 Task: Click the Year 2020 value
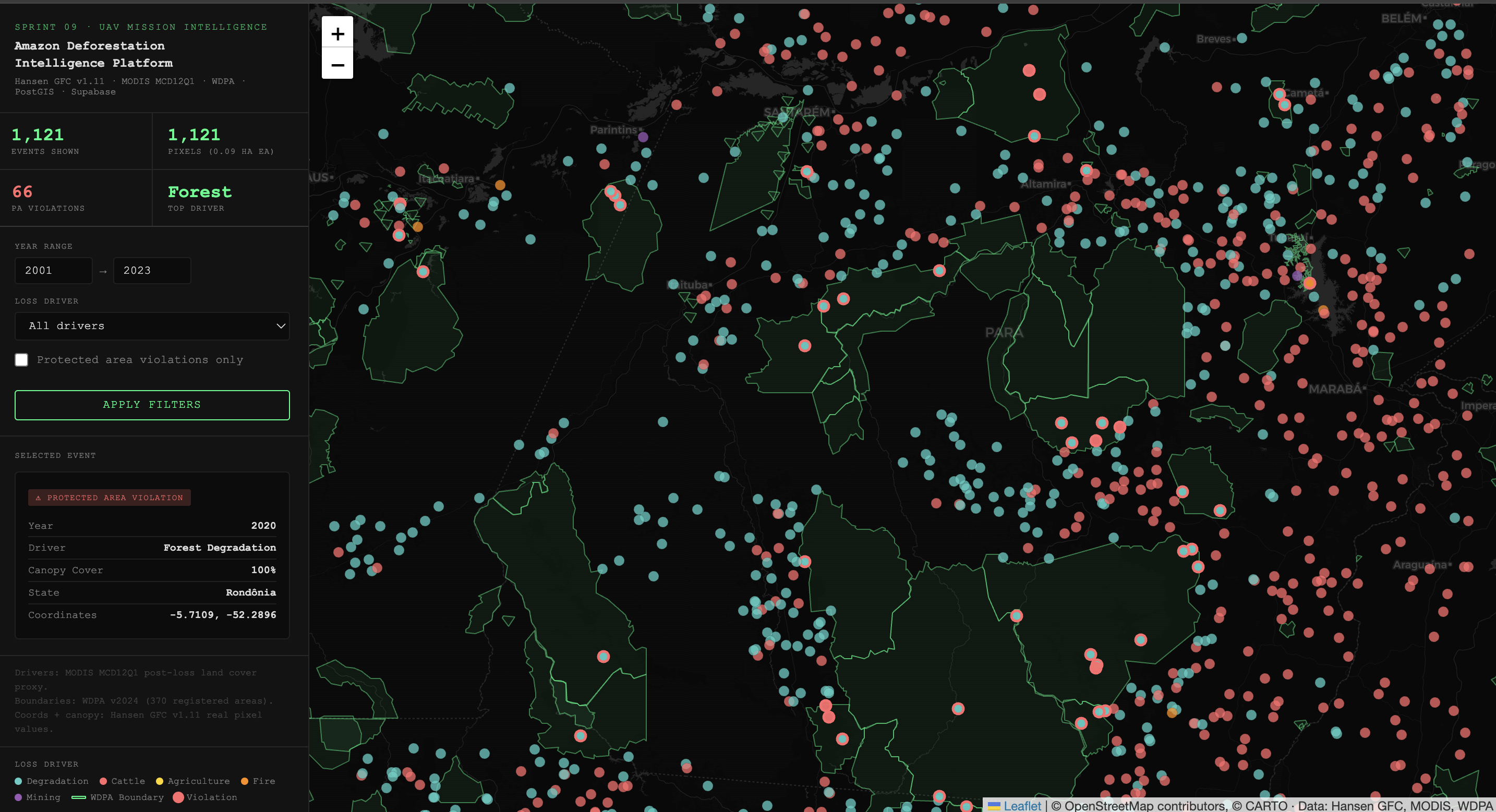263,526
